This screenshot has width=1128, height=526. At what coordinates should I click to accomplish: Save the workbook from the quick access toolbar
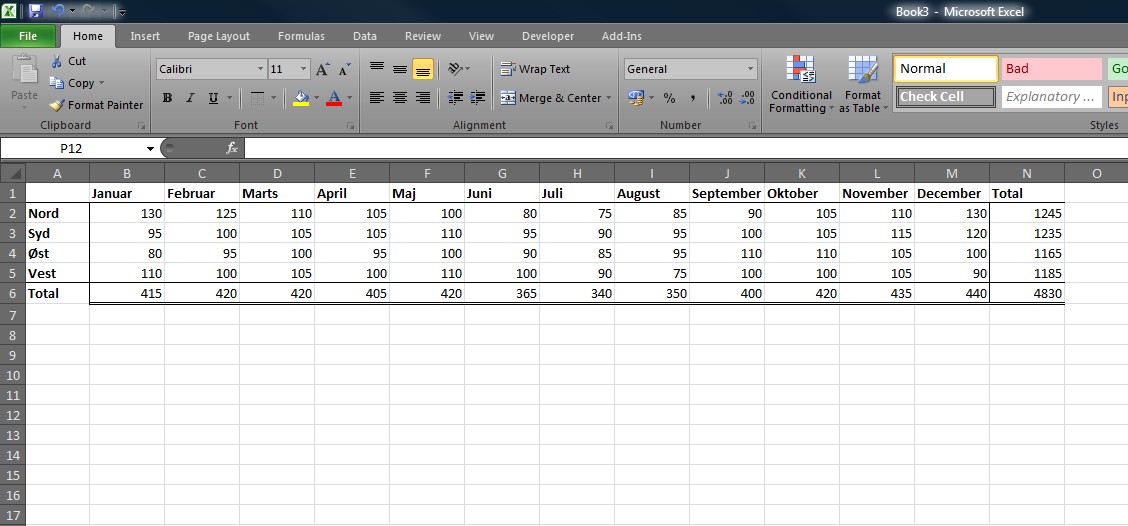36,12
